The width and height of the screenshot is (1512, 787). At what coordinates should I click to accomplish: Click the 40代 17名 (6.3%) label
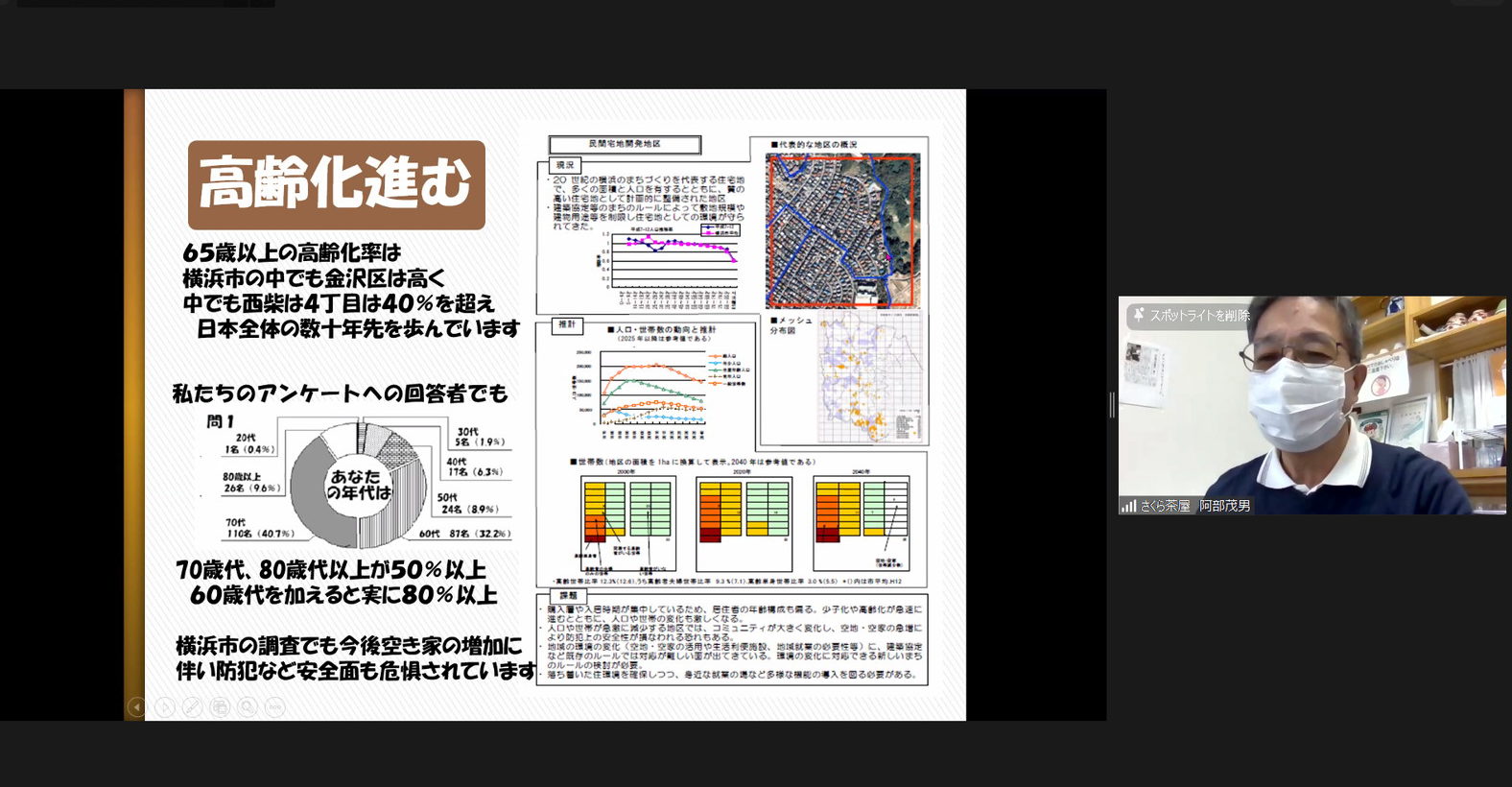[x=473, y=466]
